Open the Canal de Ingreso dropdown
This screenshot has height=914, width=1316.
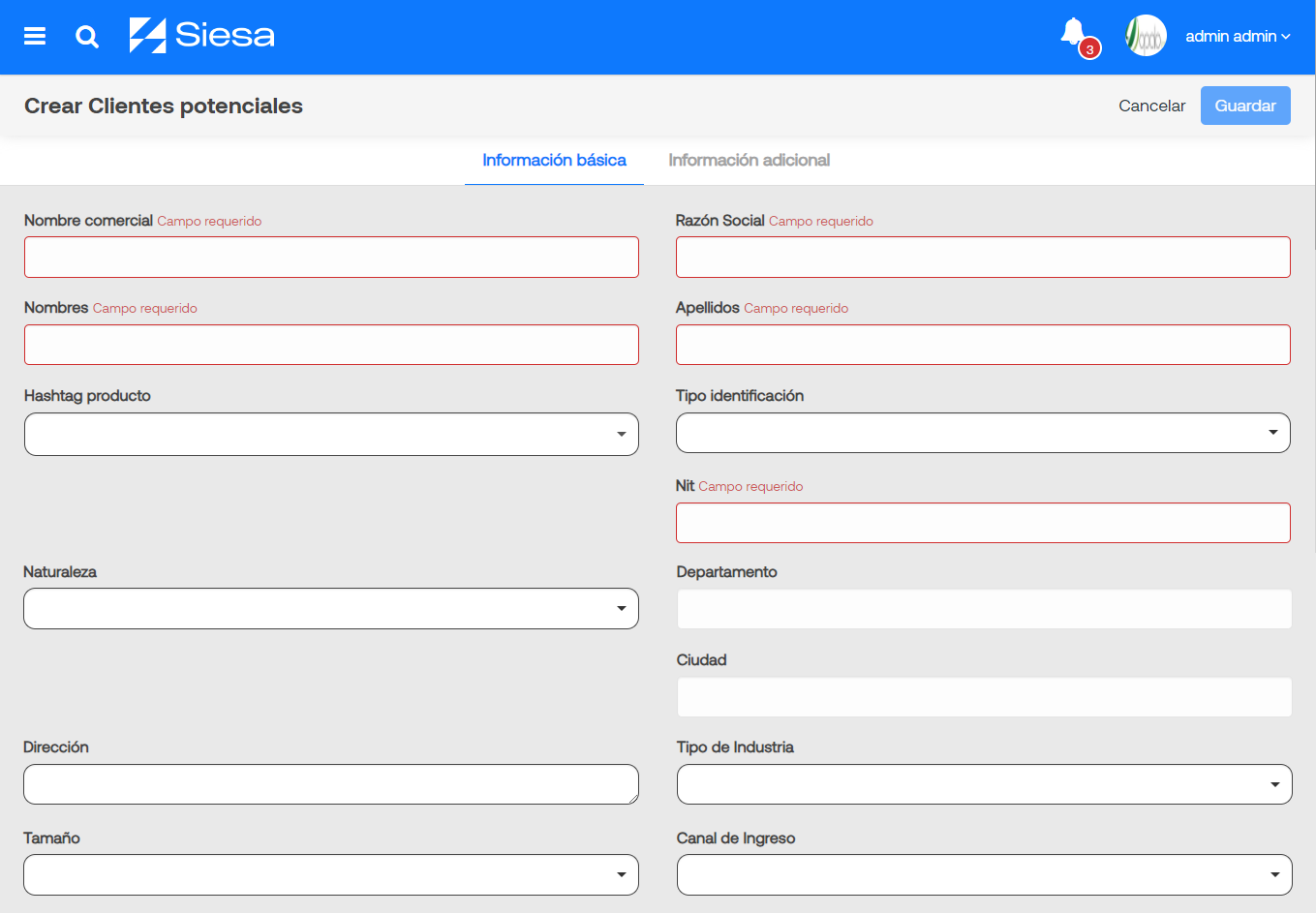(x=985, y=874)
